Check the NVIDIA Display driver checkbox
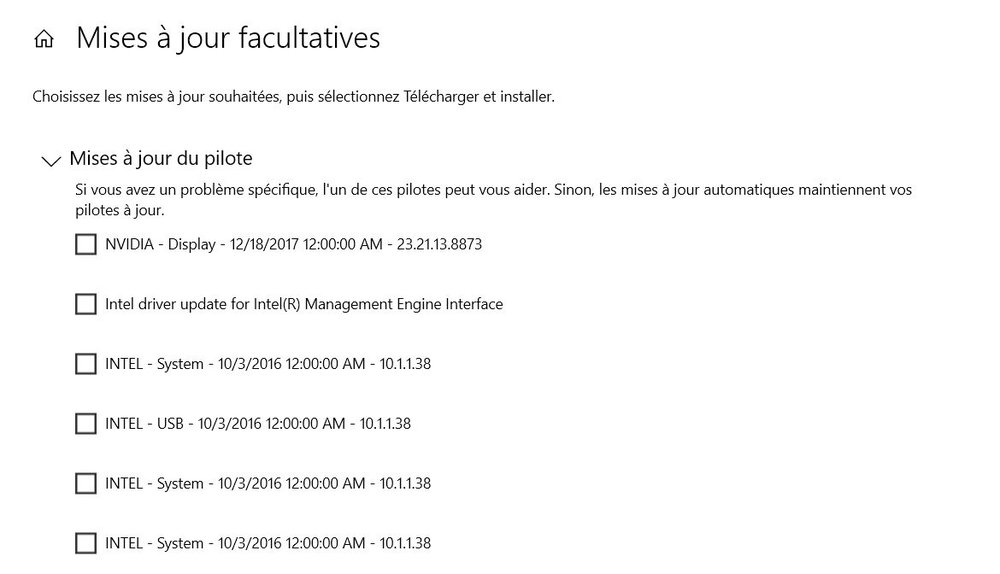This screenshot has height=574, width=1000. 86,244
